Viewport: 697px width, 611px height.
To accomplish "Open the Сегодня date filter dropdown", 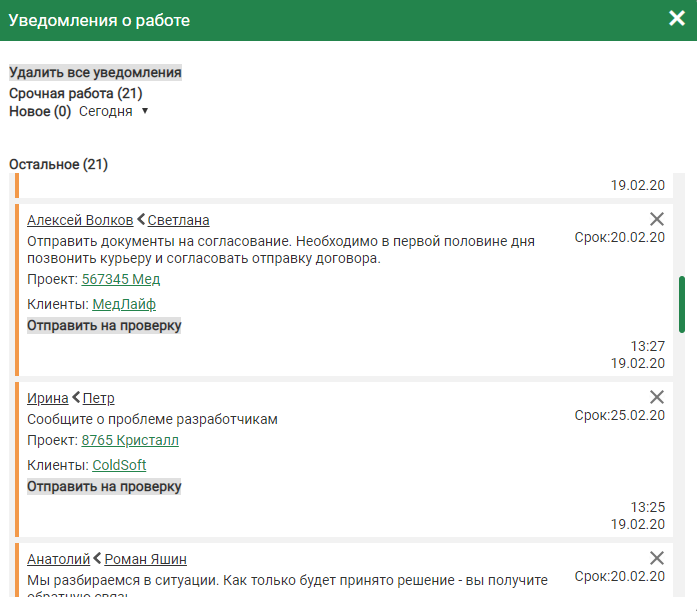I will 113,112.
